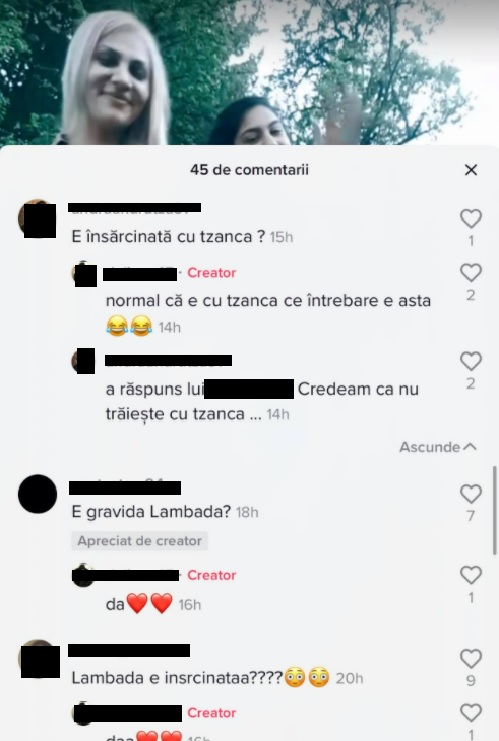
Task: Tap the Creator label above 'da' reply
Action: click(x=212, y=575)
